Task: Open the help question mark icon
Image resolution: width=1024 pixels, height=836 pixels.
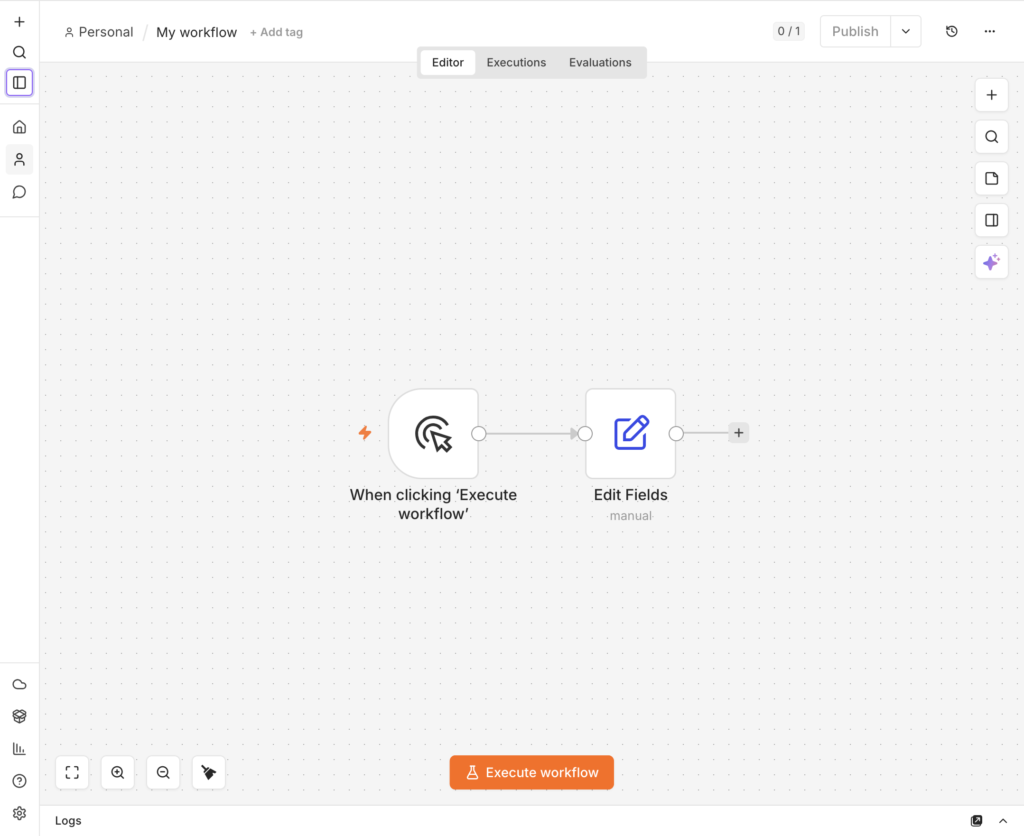Action: tap(20, 781)
